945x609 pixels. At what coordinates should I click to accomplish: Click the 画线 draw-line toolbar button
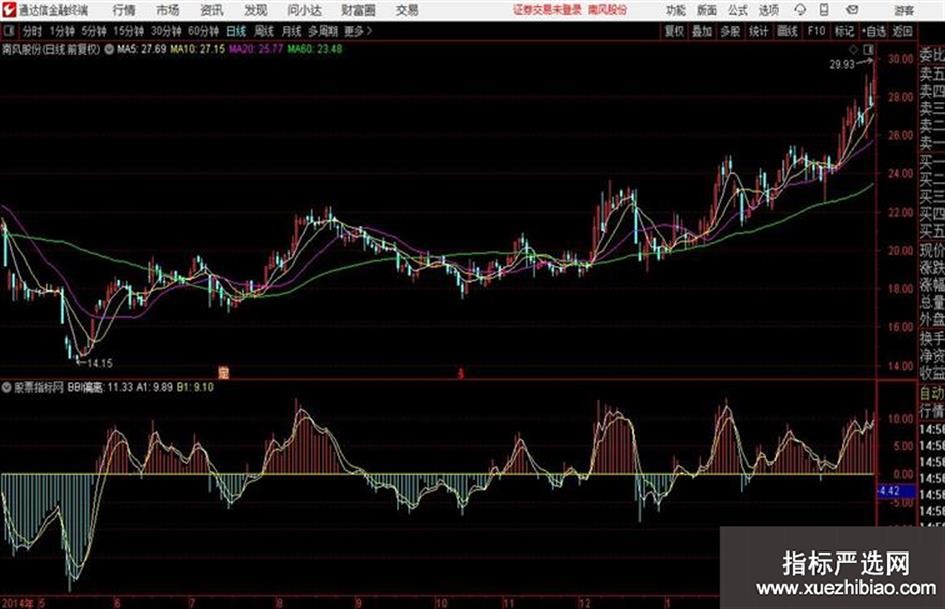coord(787,31)
